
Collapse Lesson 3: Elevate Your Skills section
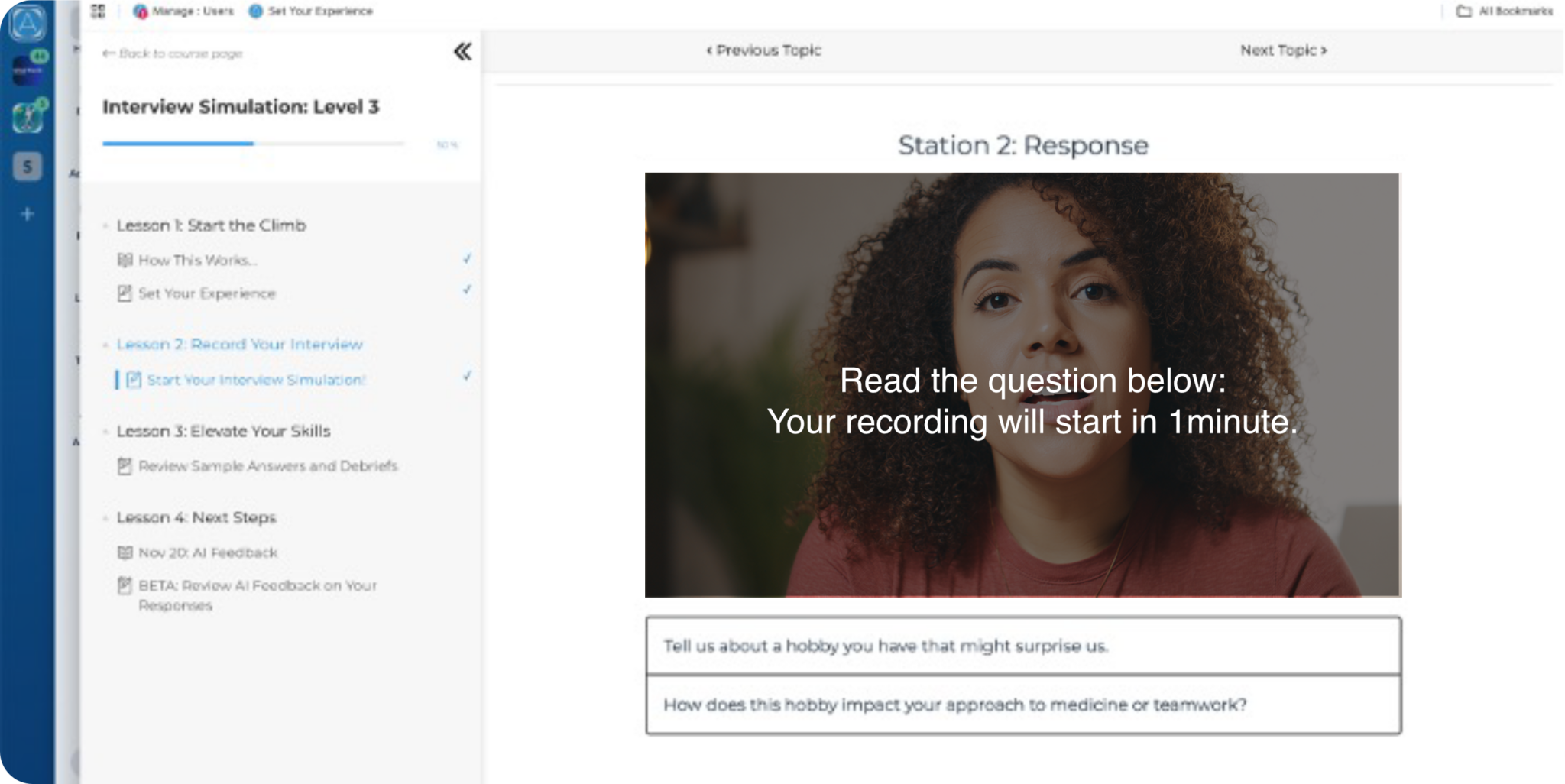(x=223, y=431)
